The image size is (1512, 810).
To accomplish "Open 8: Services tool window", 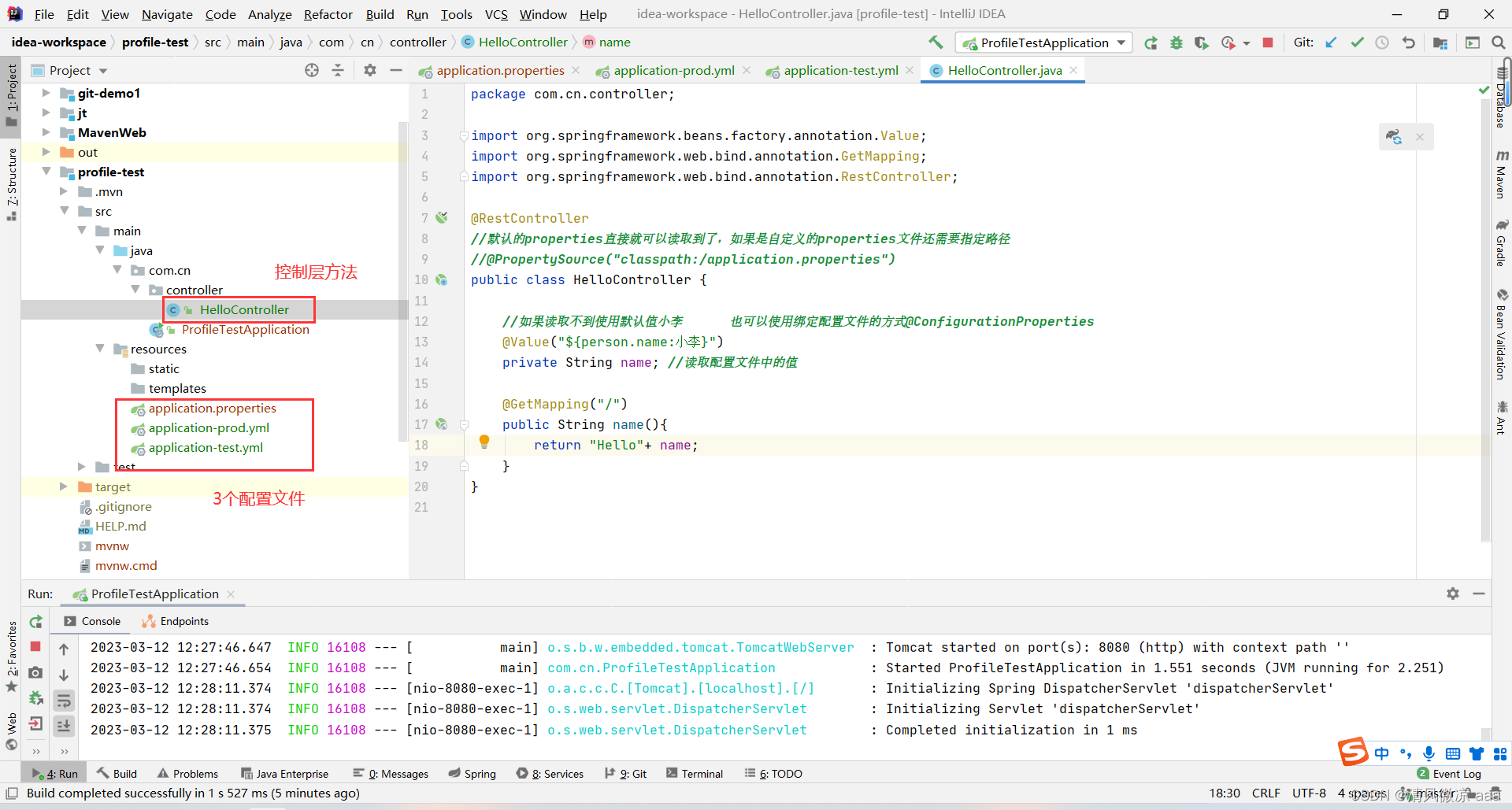I will click(550, 774).
